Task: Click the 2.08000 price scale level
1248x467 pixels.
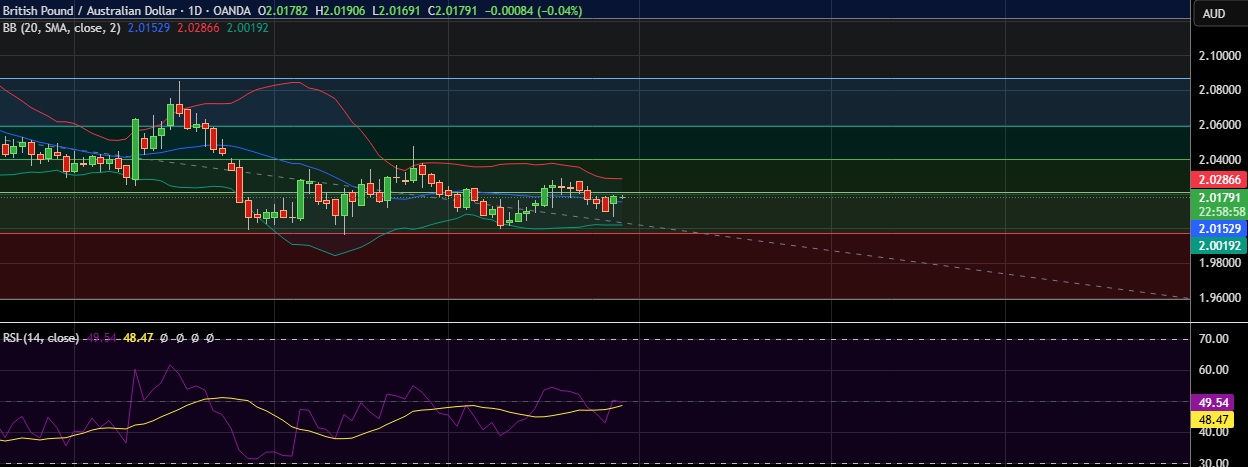Action: click(x=1219, y=90)
